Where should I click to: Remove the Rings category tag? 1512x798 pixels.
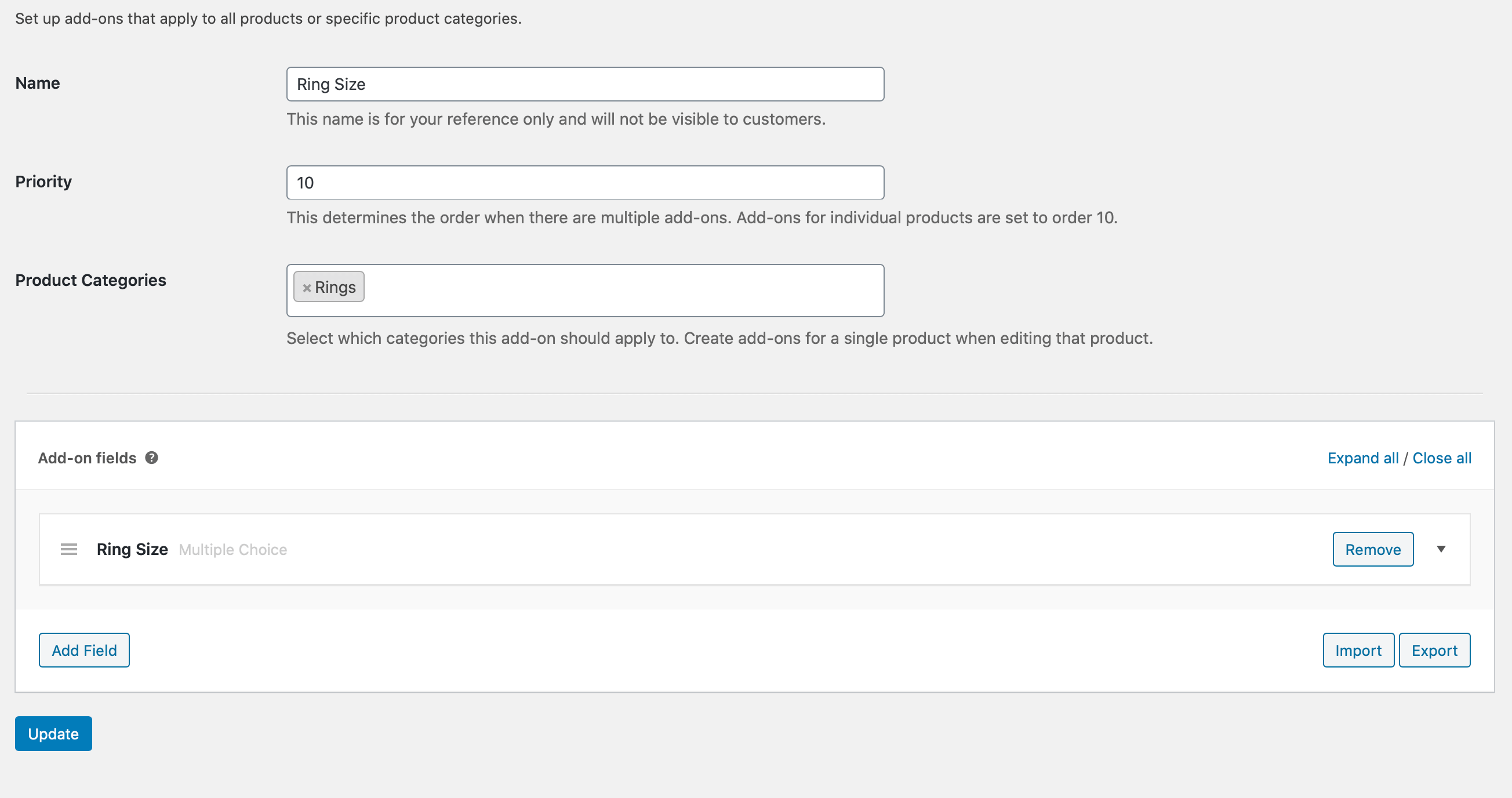click(x=306, y=288)
